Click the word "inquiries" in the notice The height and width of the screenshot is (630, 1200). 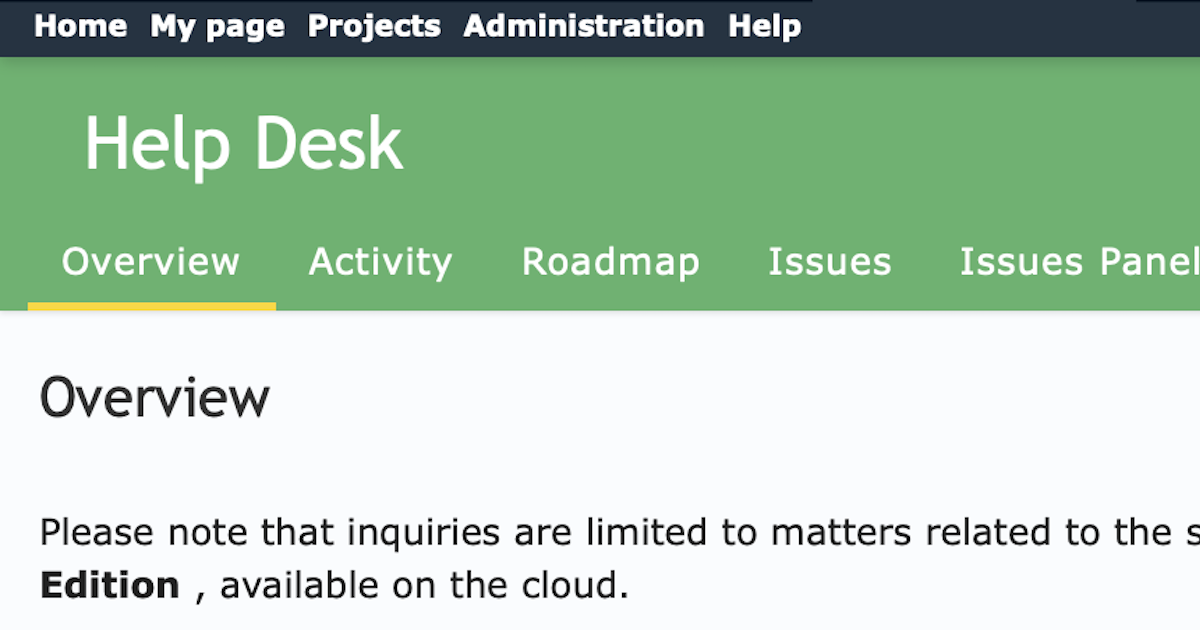(423, 533)
